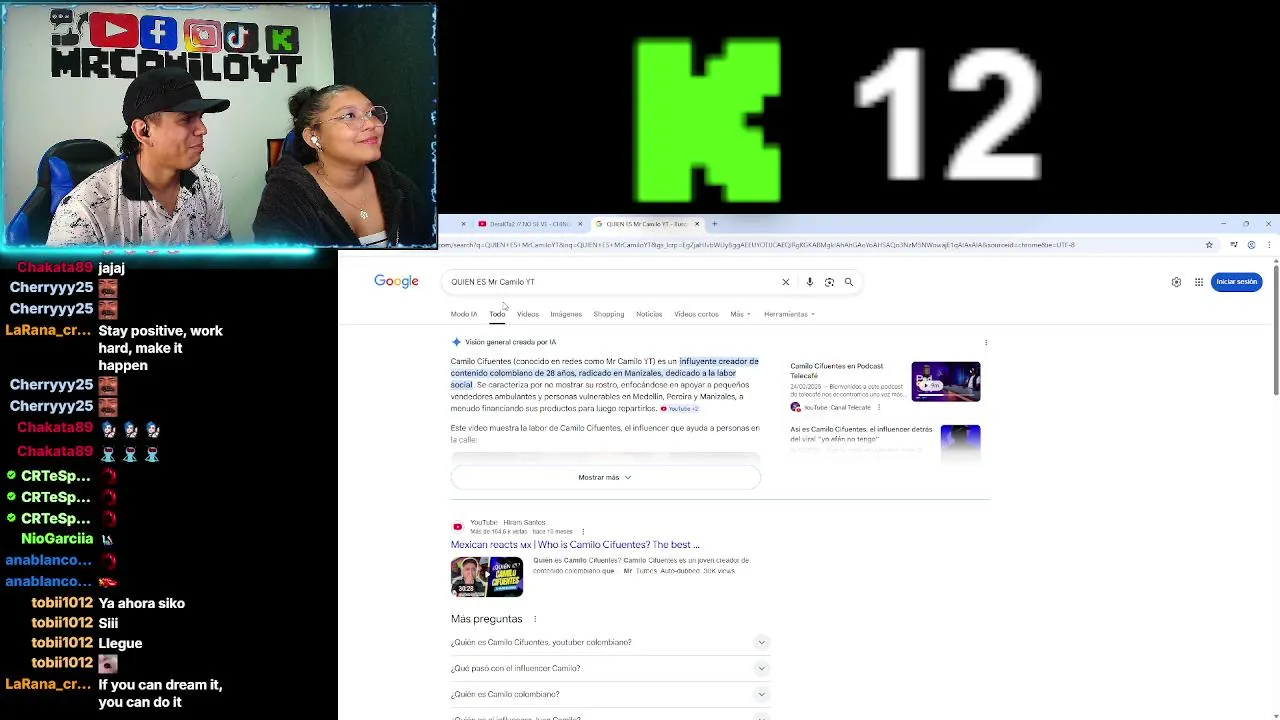Click chat username Chakata89 beside jajaj
The width and height of the screenshot is (1280, 720).
[55, 268]
